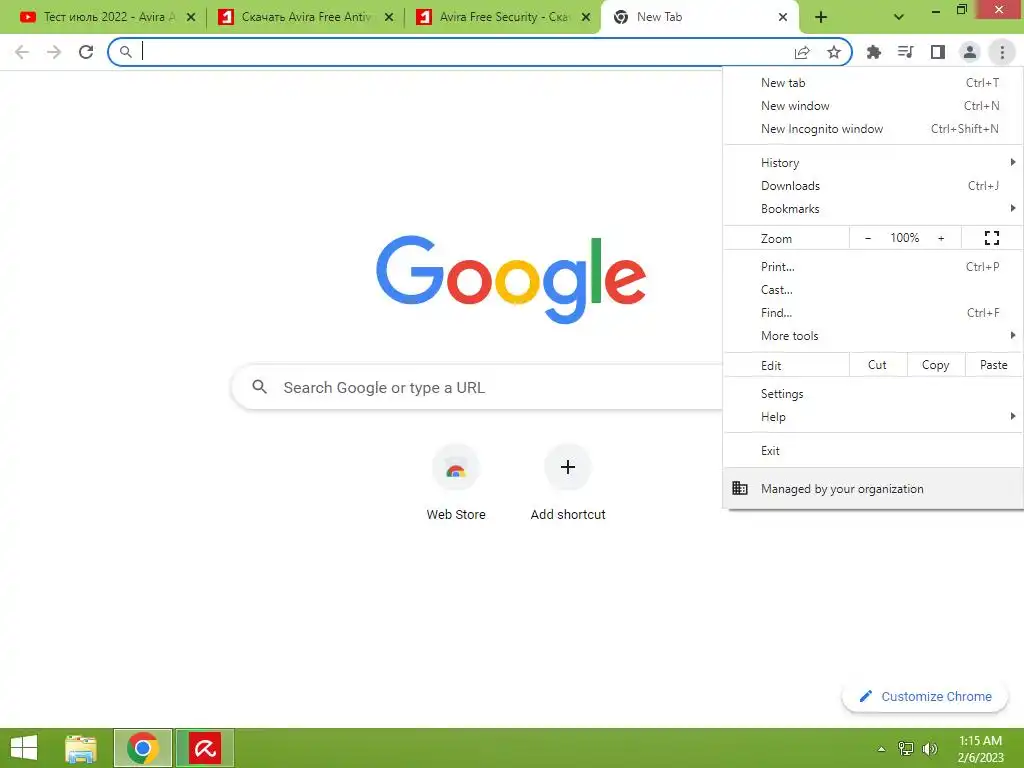This screenshot has width=1024, height=768.
Task: Toggle the side panel icon
Action: [x=938, y=52]
